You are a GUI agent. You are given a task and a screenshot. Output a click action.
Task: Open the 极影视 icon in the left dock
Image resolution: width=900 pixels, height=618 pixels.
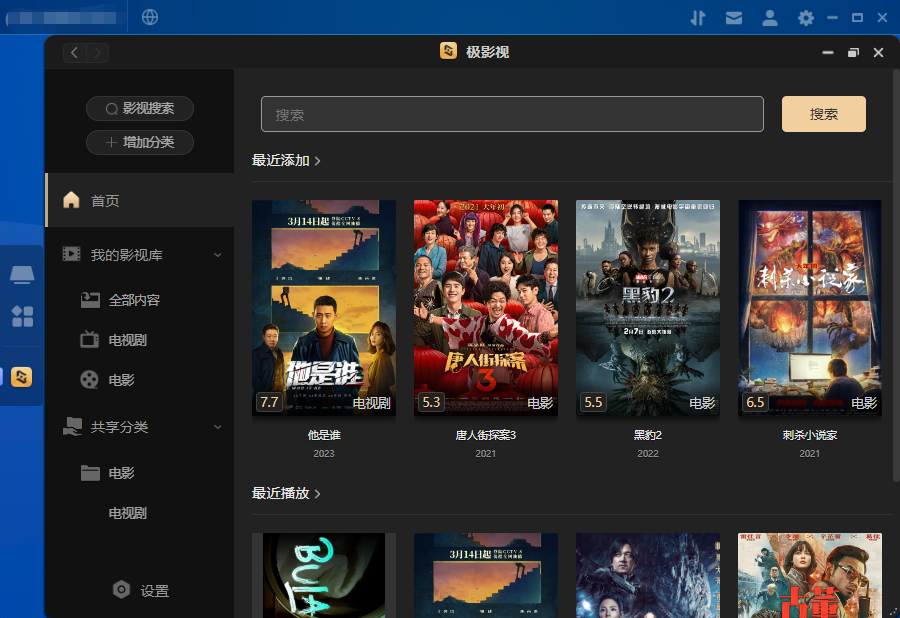(22, 377)
